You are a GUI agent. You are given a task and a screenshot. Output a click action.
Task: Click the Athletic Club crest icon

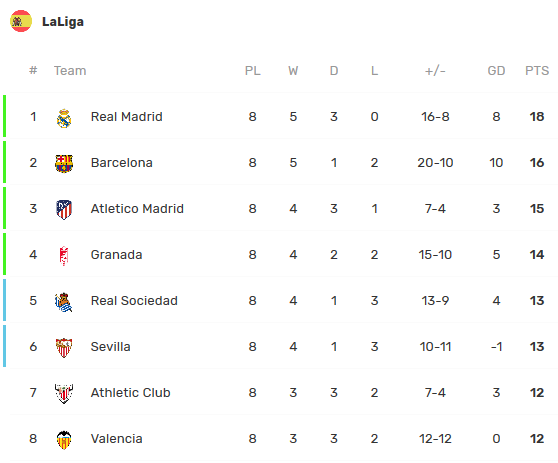64,394
